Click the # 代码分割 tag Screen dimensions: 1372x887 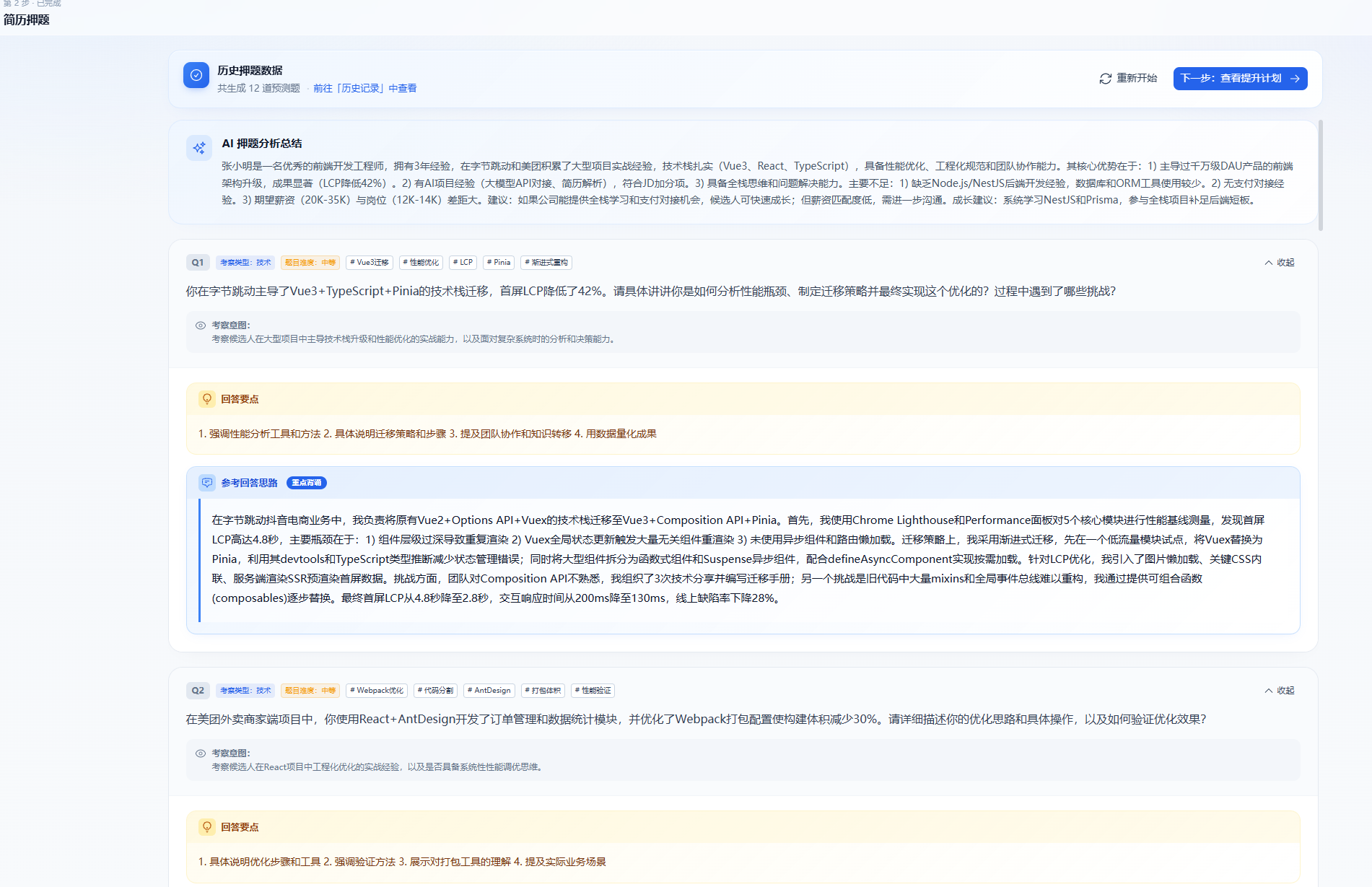pos(436,691)
